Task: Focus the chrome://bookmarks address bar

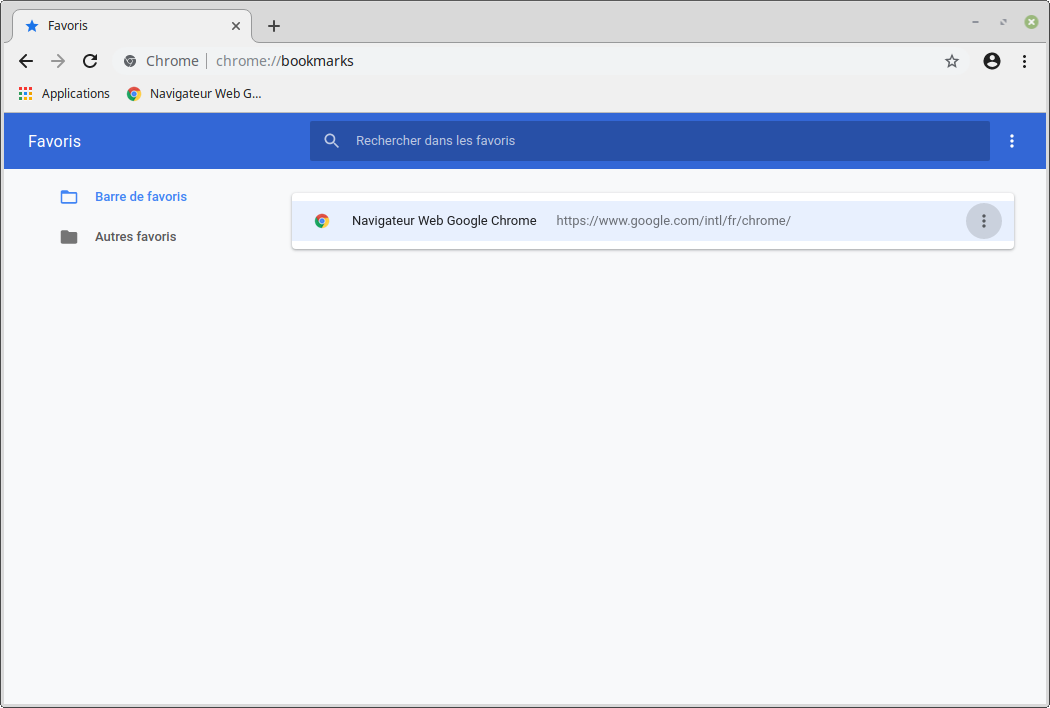Action: coord(500,61)
